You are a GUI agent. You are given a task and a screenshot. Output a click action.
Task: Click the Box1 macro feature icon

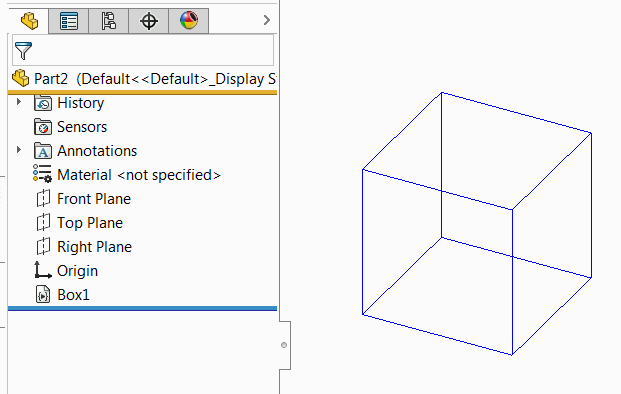click(43, 295)
